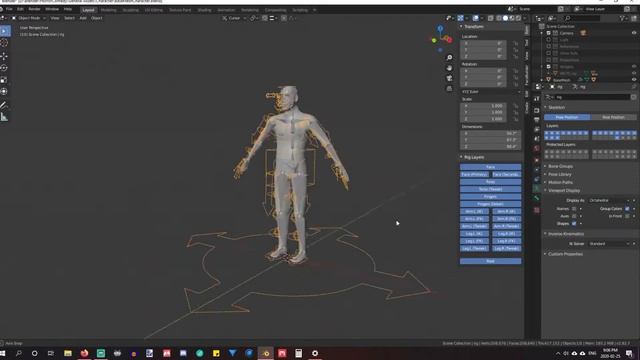
Task: Click the zoom magnifier viewport icon
Action: tap(449, 58)
